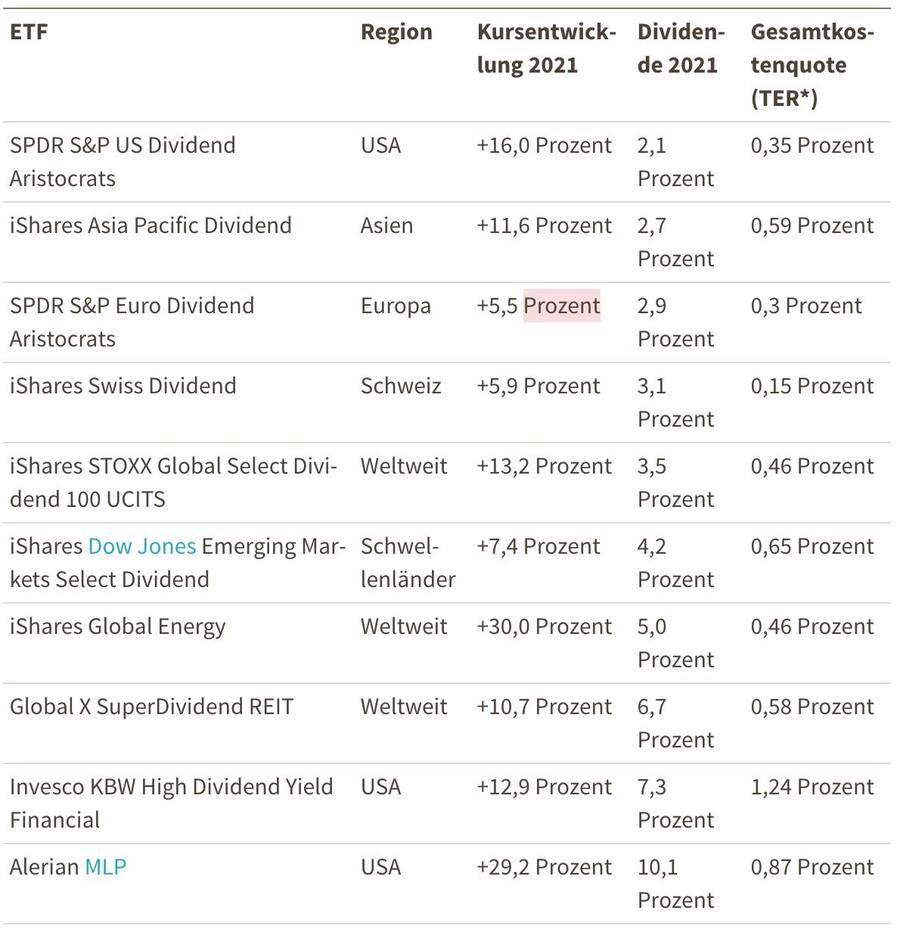Open the Dow Jones link
The image size is (900, 929).
pos(141,547)
